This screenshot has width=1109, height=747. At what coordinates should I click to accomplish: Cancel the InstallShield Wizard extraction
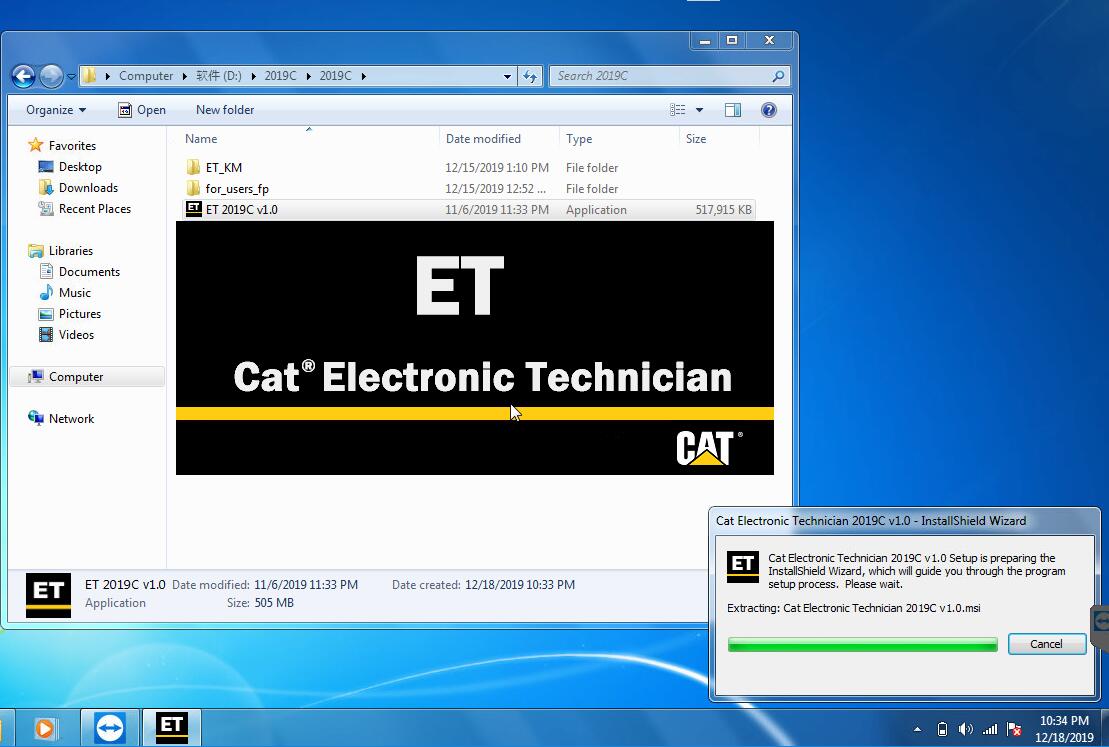(x=1047, y=644)
